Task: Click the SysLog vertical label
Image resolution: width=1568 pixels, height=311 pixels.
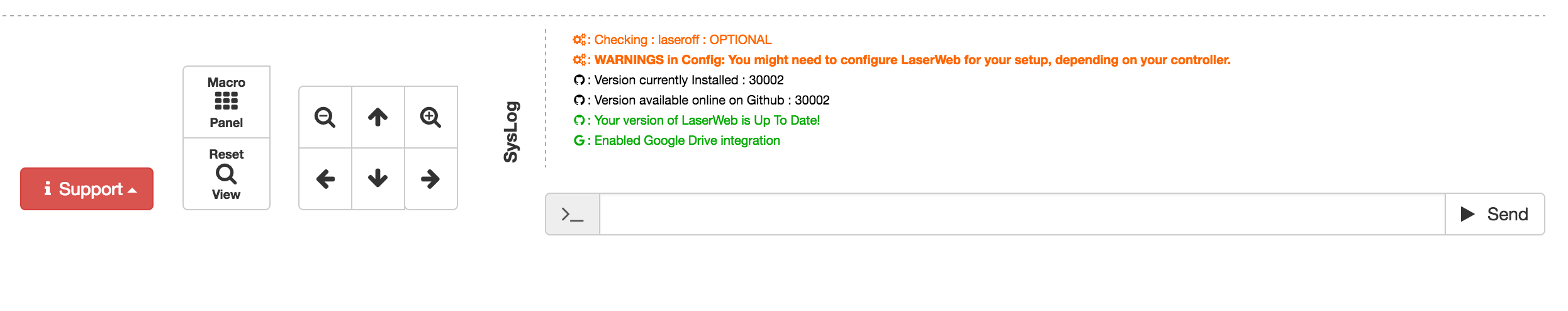Action: 512,132
